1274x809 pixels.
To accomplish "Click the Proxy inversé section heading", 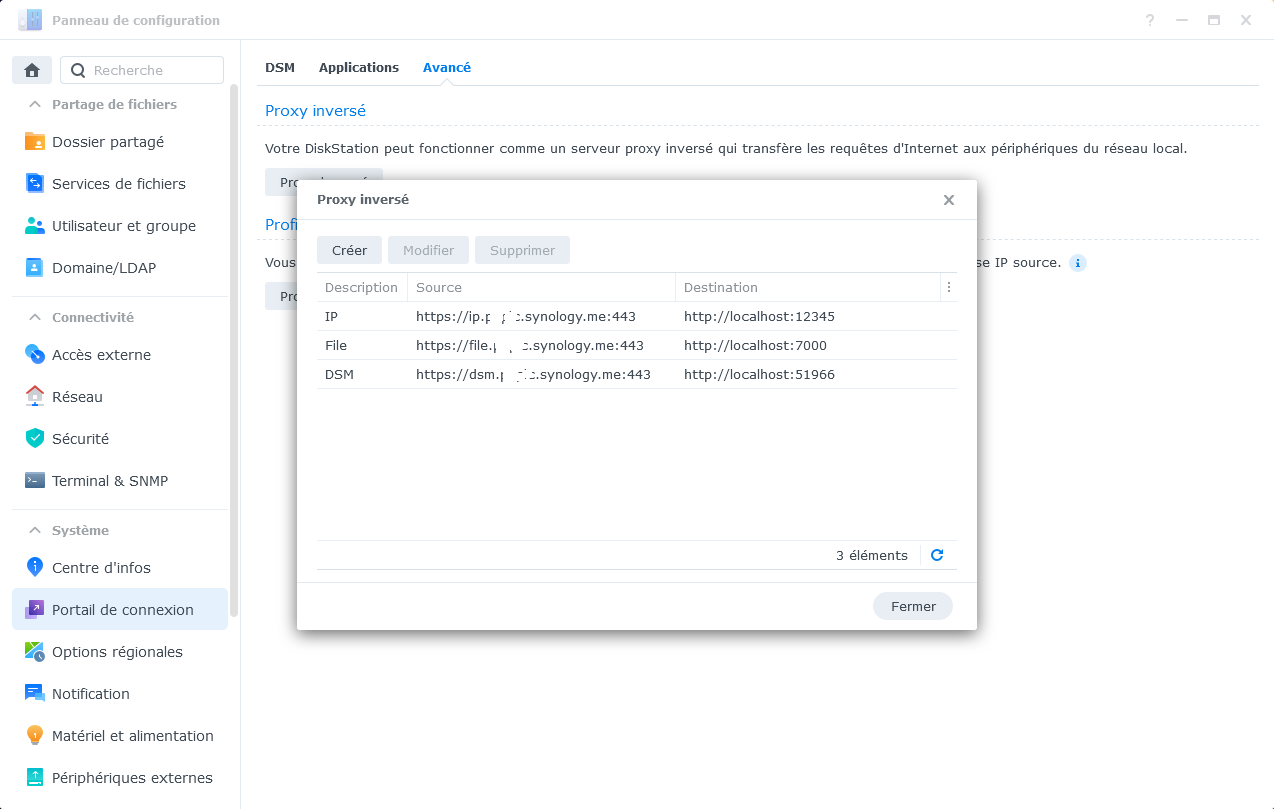I will 315,110.
